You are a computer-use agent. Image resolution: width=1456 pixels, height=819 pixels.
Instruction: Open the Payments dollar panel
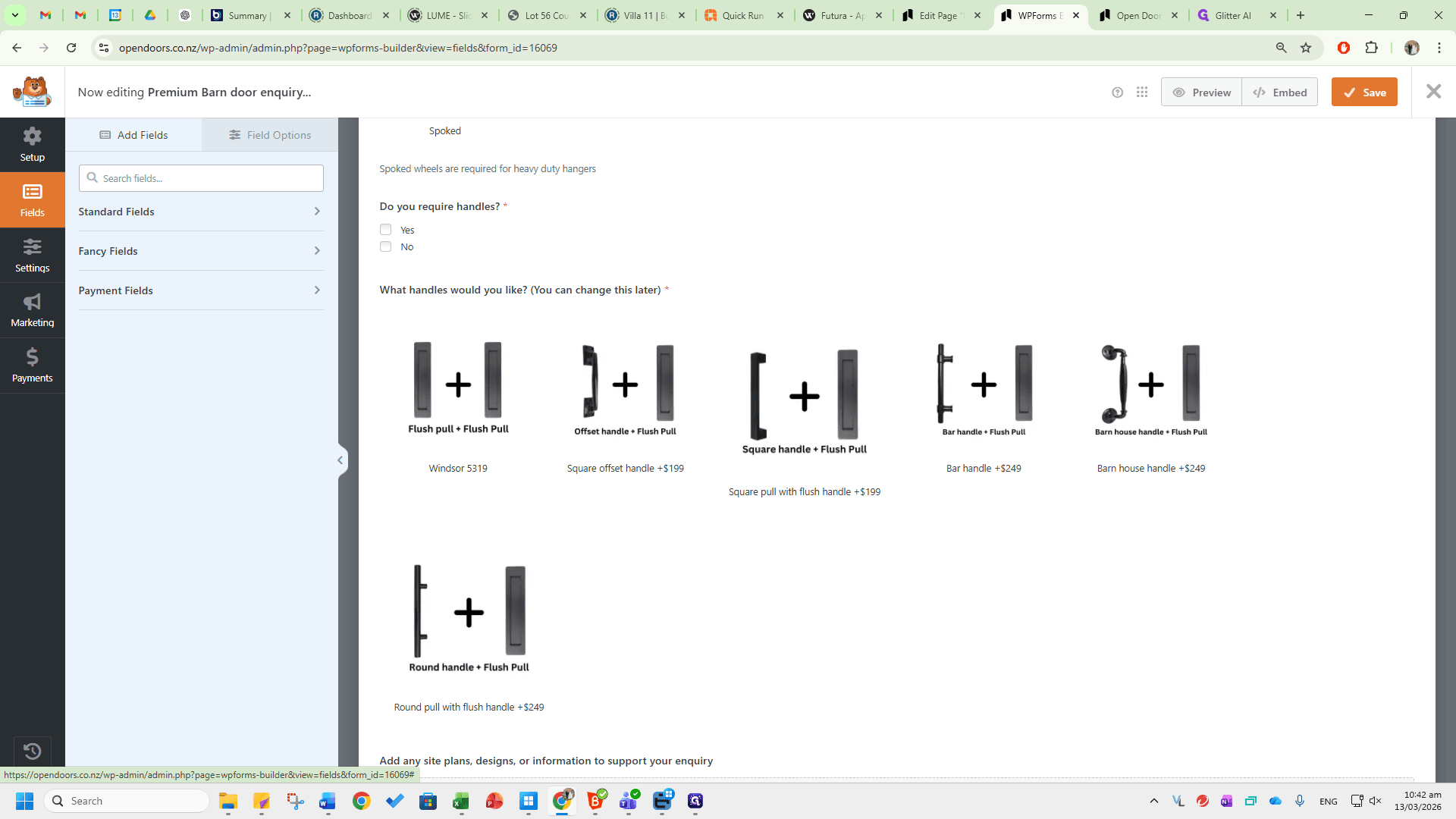[x=33, y=366]
